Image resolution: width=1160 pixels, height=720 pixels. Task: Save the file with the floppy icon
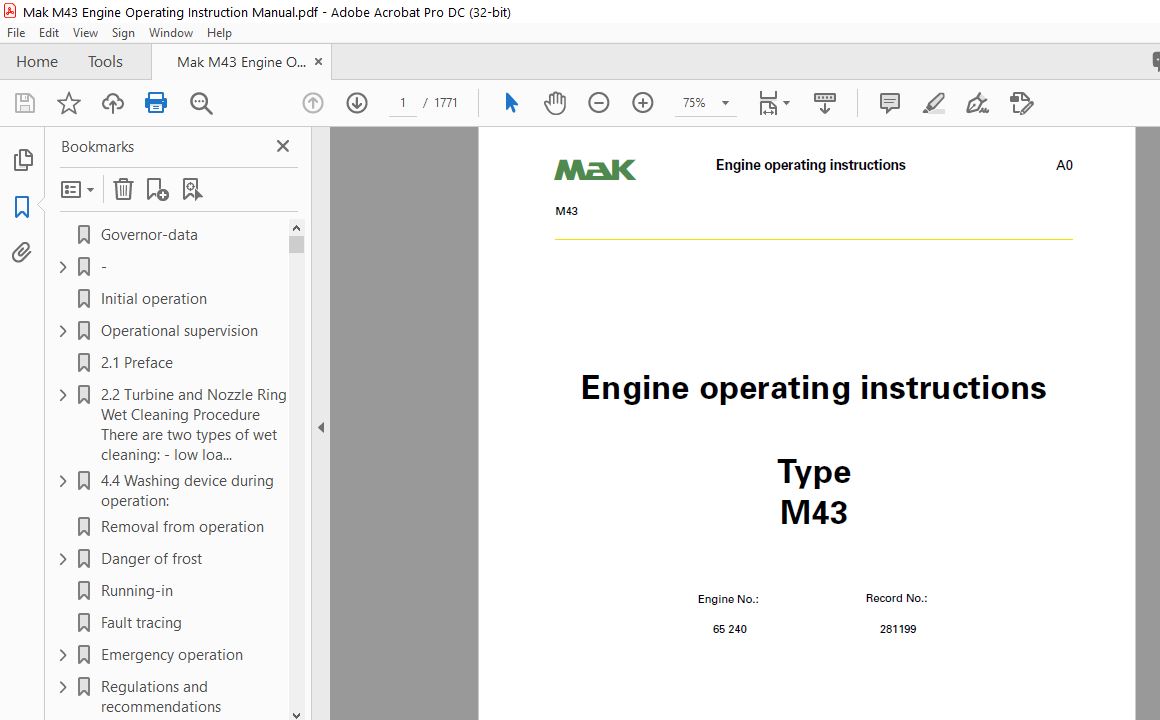pos(25,103)
